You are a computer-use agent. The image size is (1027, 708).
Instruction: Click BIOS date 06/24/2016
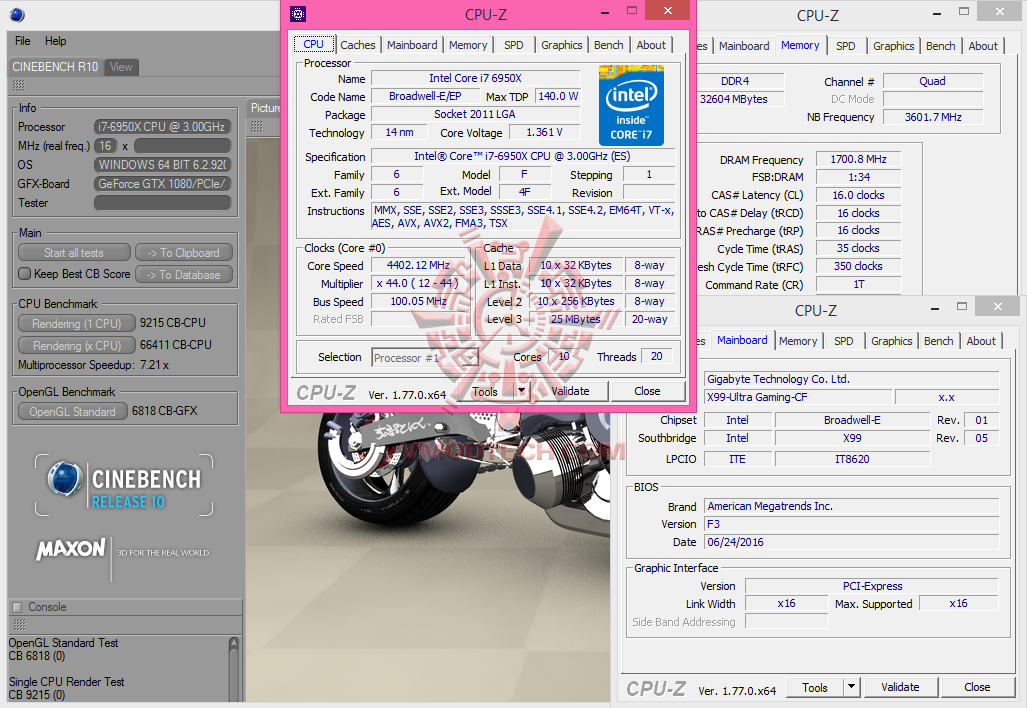coord(736,542)
